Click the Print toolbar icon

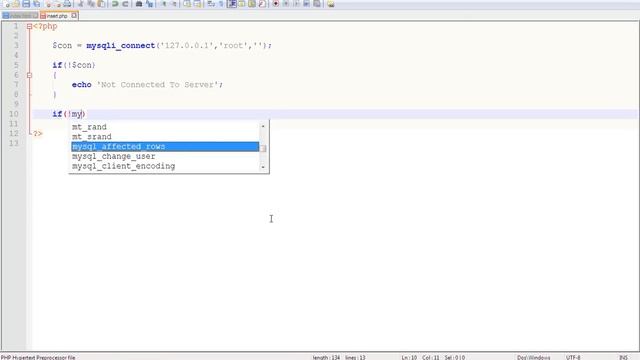click(x=67, y=4)
